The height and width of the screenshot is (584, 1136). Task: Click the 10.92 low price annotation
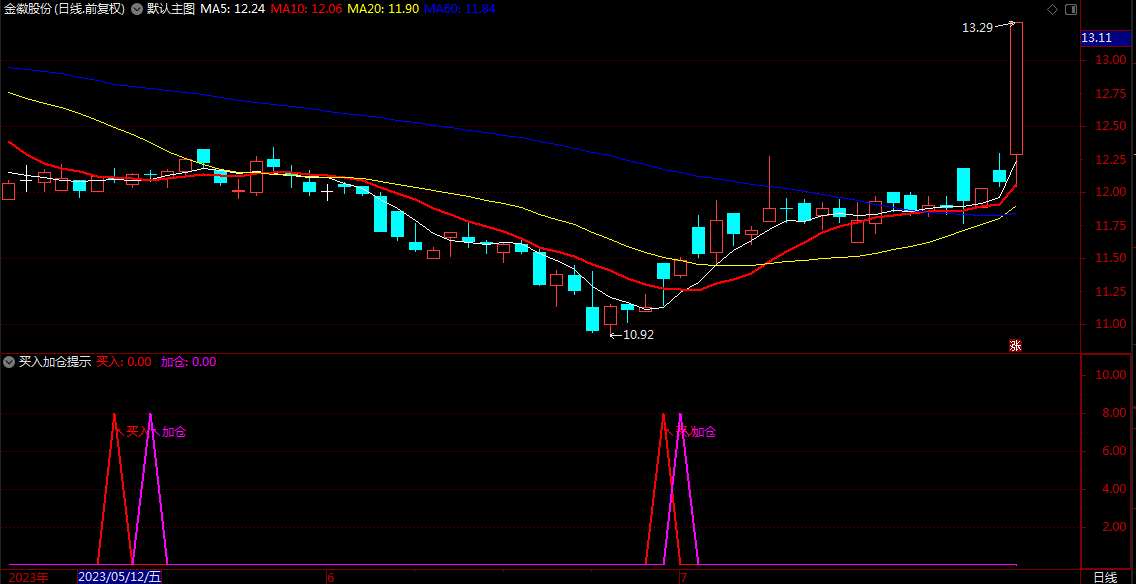(x=639, y=335)
